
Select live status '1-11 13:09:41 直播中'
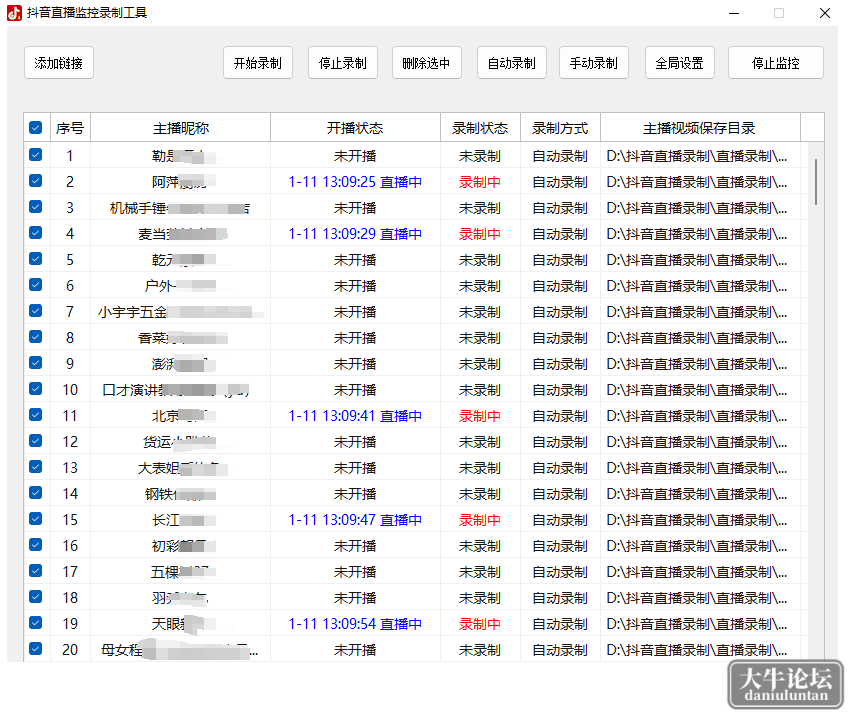(x=355, y=416)
